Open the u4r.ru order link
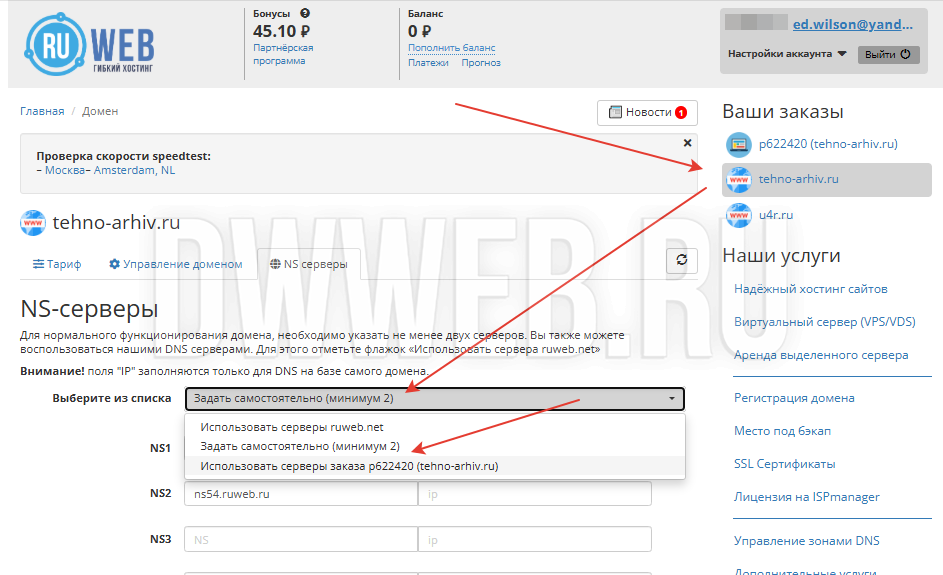 coord(776,215)
